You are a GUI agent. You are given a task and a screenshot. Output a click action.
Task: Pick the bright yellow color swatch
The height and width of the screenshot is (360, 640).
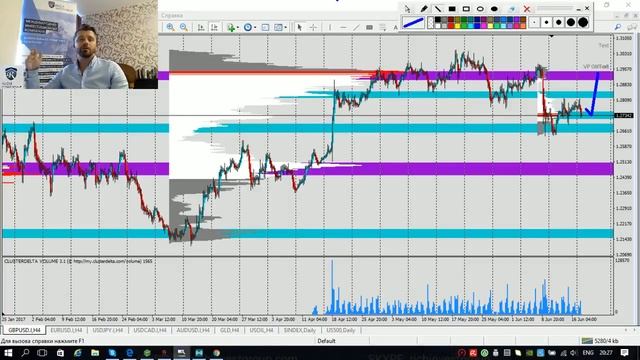458,26
